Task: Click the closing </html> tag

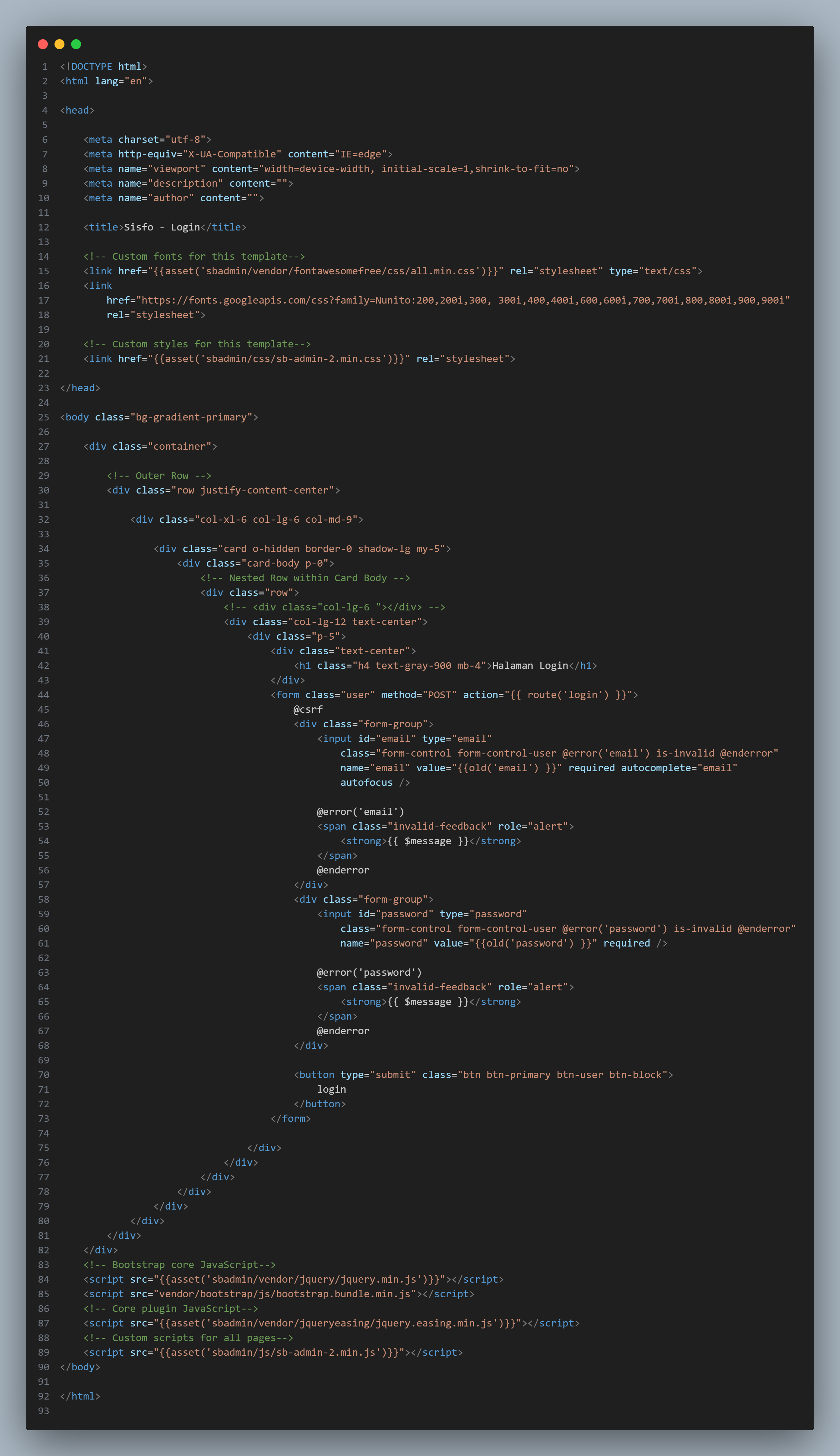Action: pyautogui.click(x=80, y=1396)
